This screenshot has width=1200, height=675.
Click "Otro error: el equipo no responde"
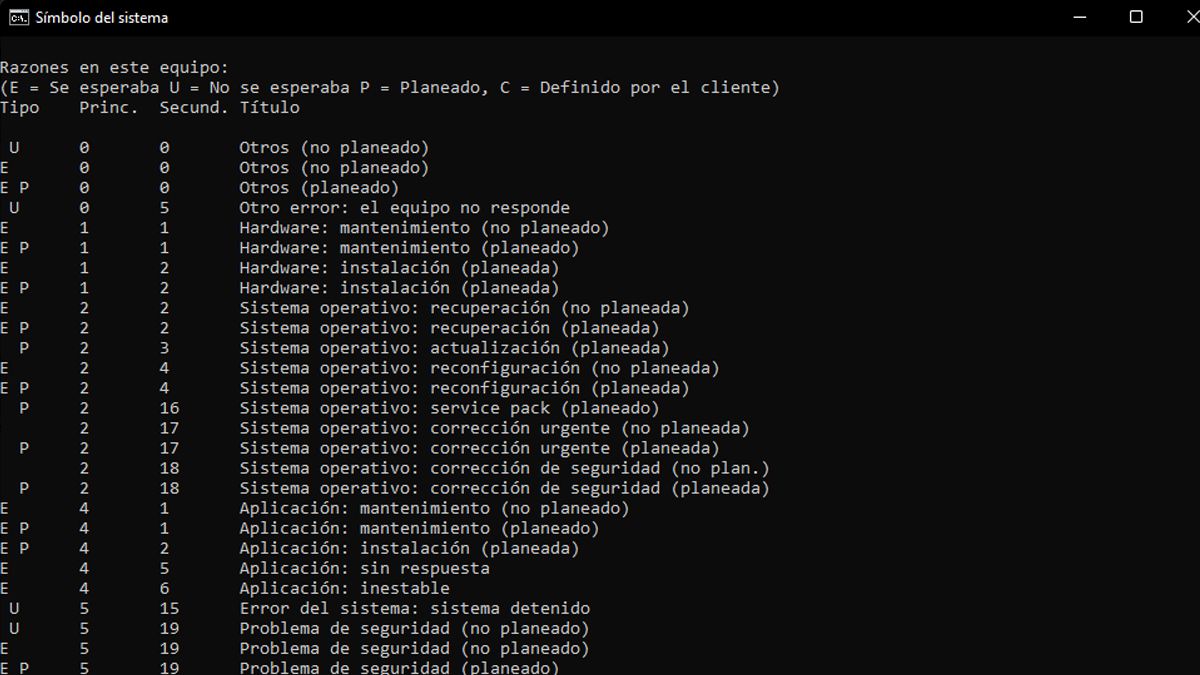[x=404, y=208]
